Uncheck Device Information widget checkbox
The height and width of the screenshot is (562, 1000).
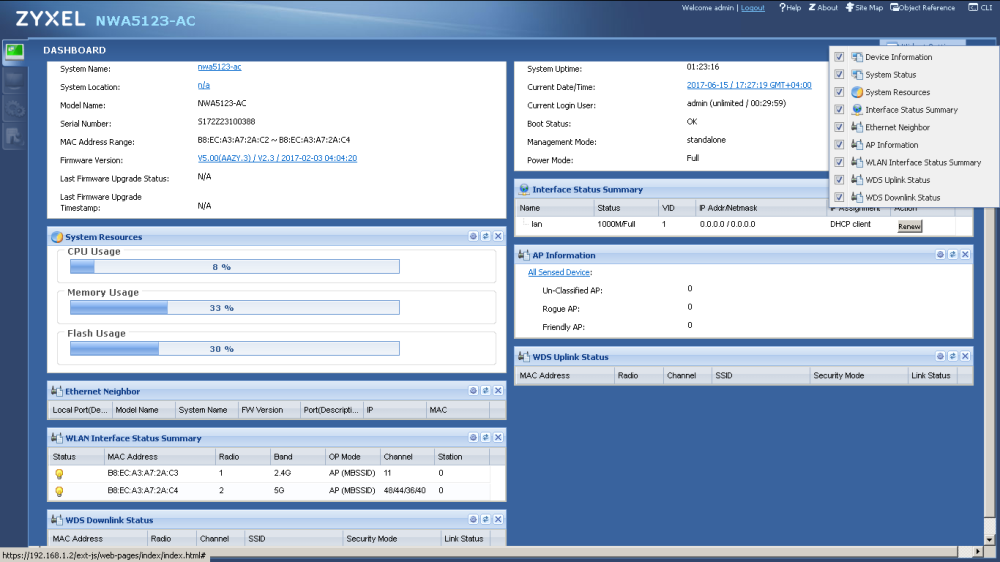[x=839, y=57]
